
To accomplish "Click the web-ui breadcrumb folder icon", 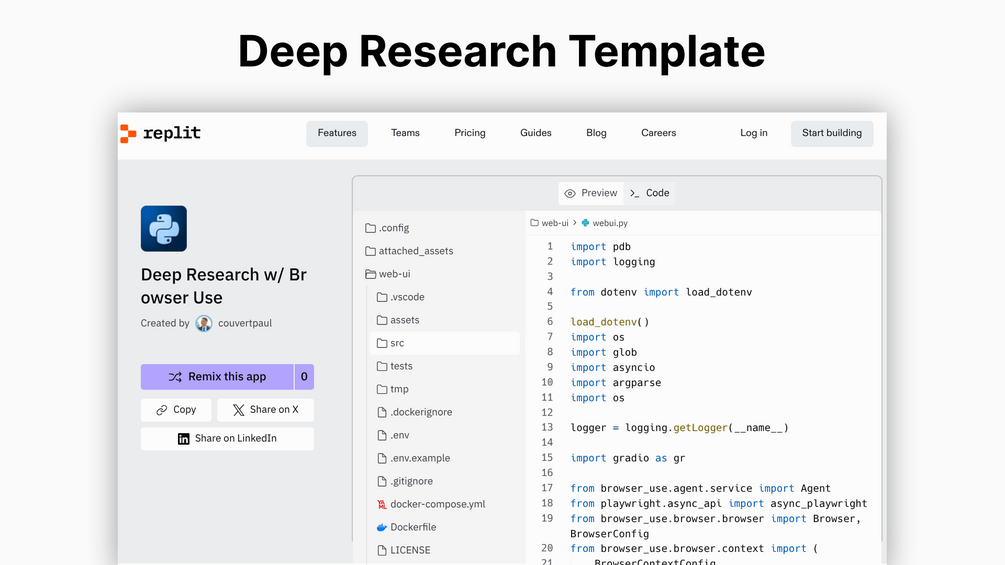I will click(x=535, y=223).
